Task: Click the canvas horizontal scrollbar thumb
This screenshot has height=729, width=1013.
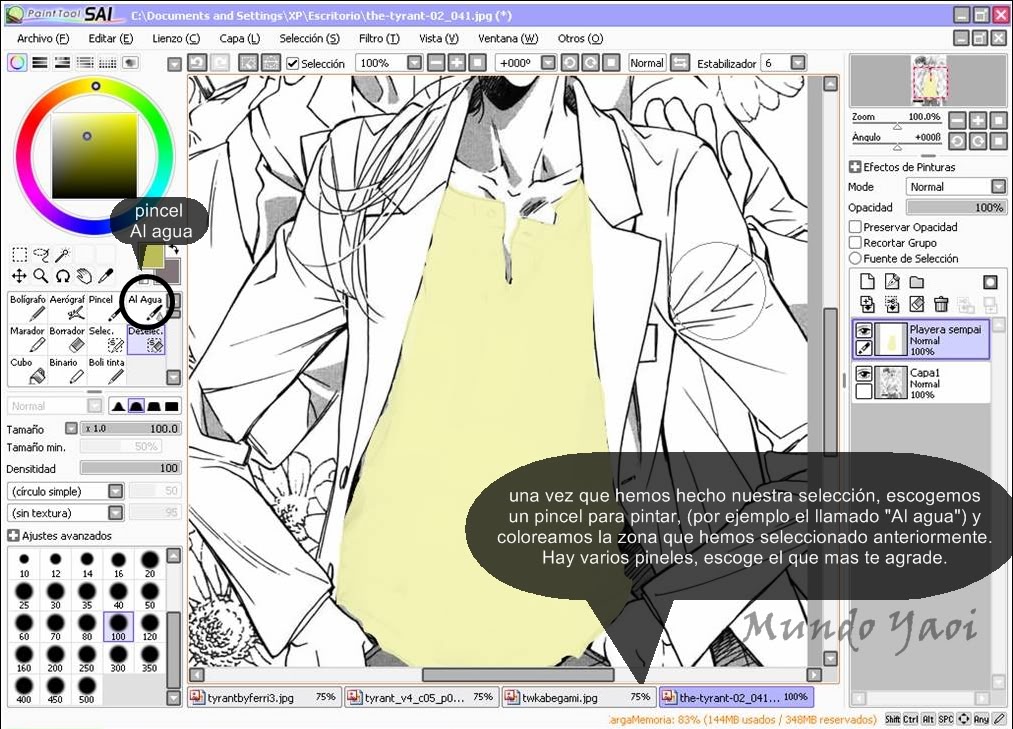Action: click(518, 675)
